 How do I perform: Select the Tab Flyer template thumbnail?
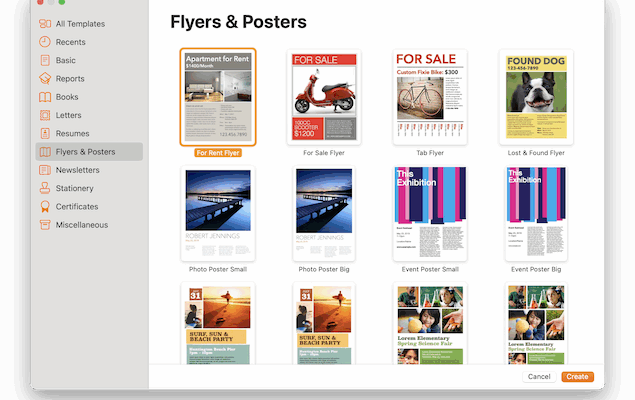[x=430, y=97]
